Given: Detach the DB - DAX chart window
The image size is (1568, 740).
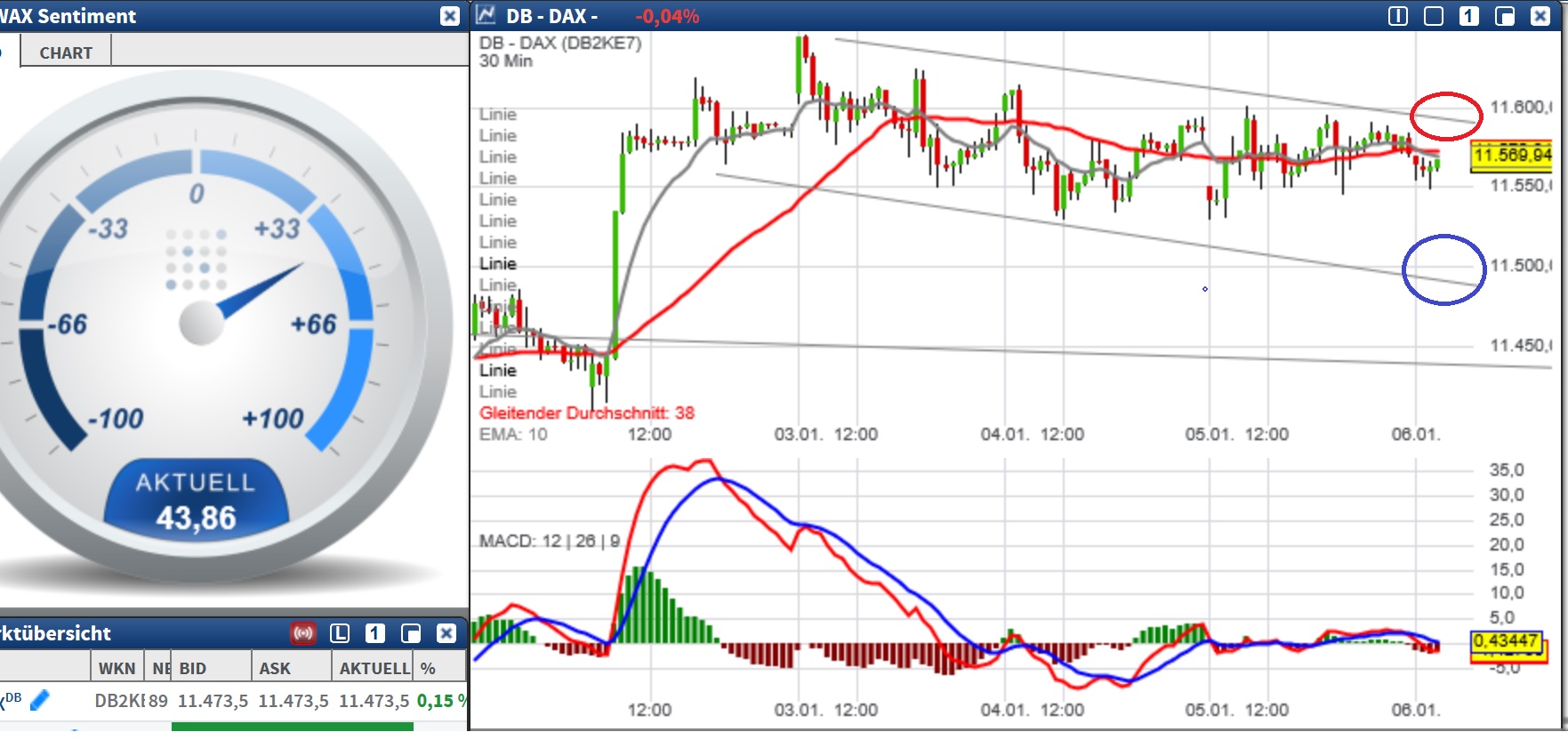Looking at the screenshot, I should tap(1505, 16).
